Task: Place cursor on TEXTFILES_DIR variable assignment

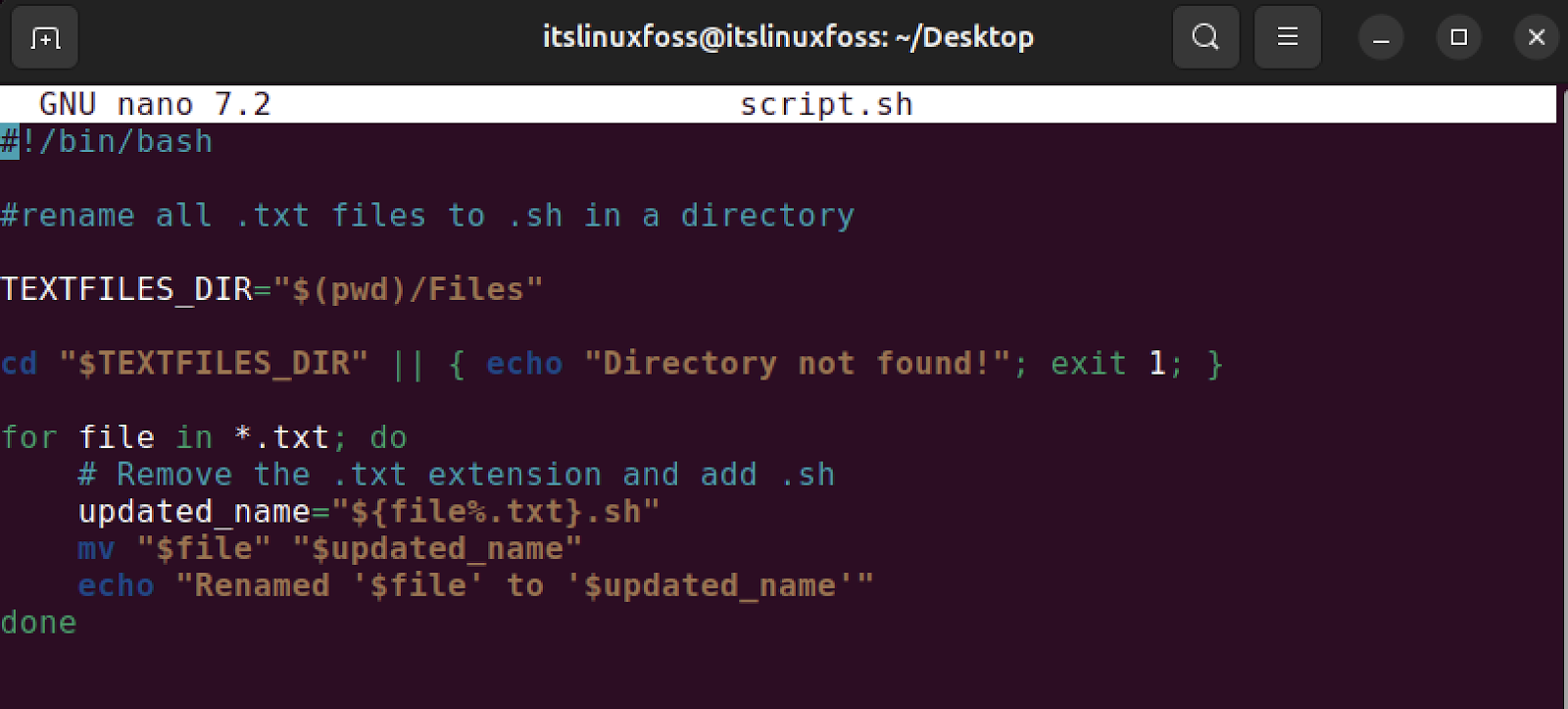Action: click(x=270, y=289)
